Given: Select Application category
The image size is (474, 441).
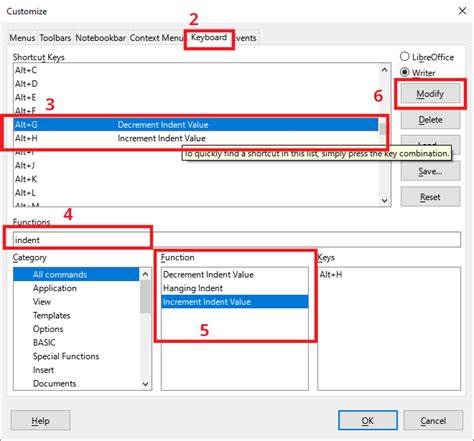Looking at the screenshot, I should click(x=76, y=288).
